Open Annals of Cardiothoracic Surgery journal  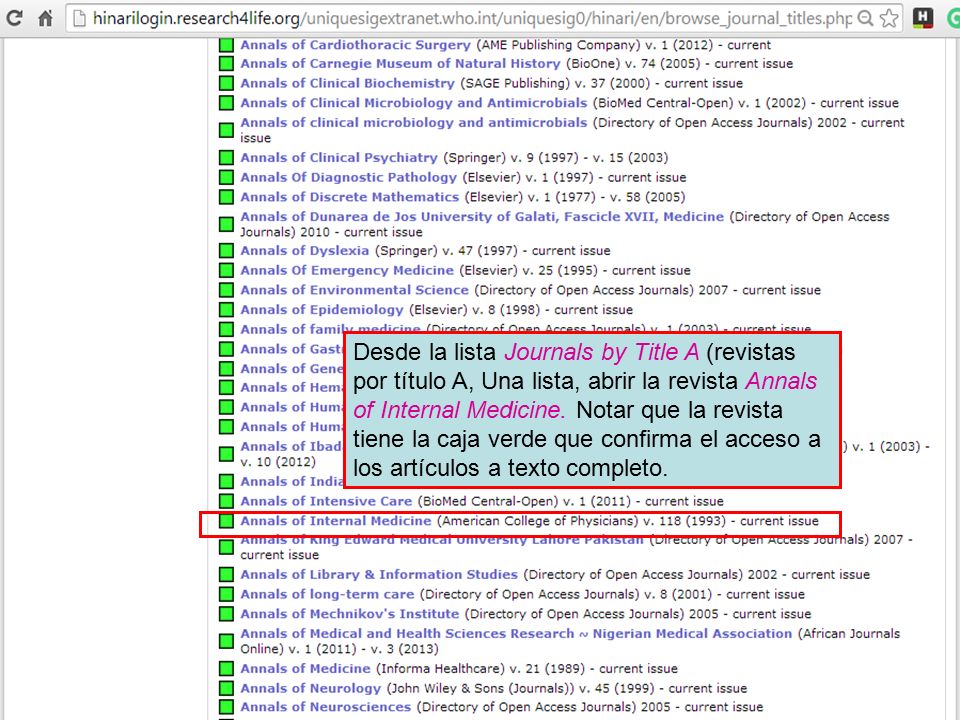(355, 45)
